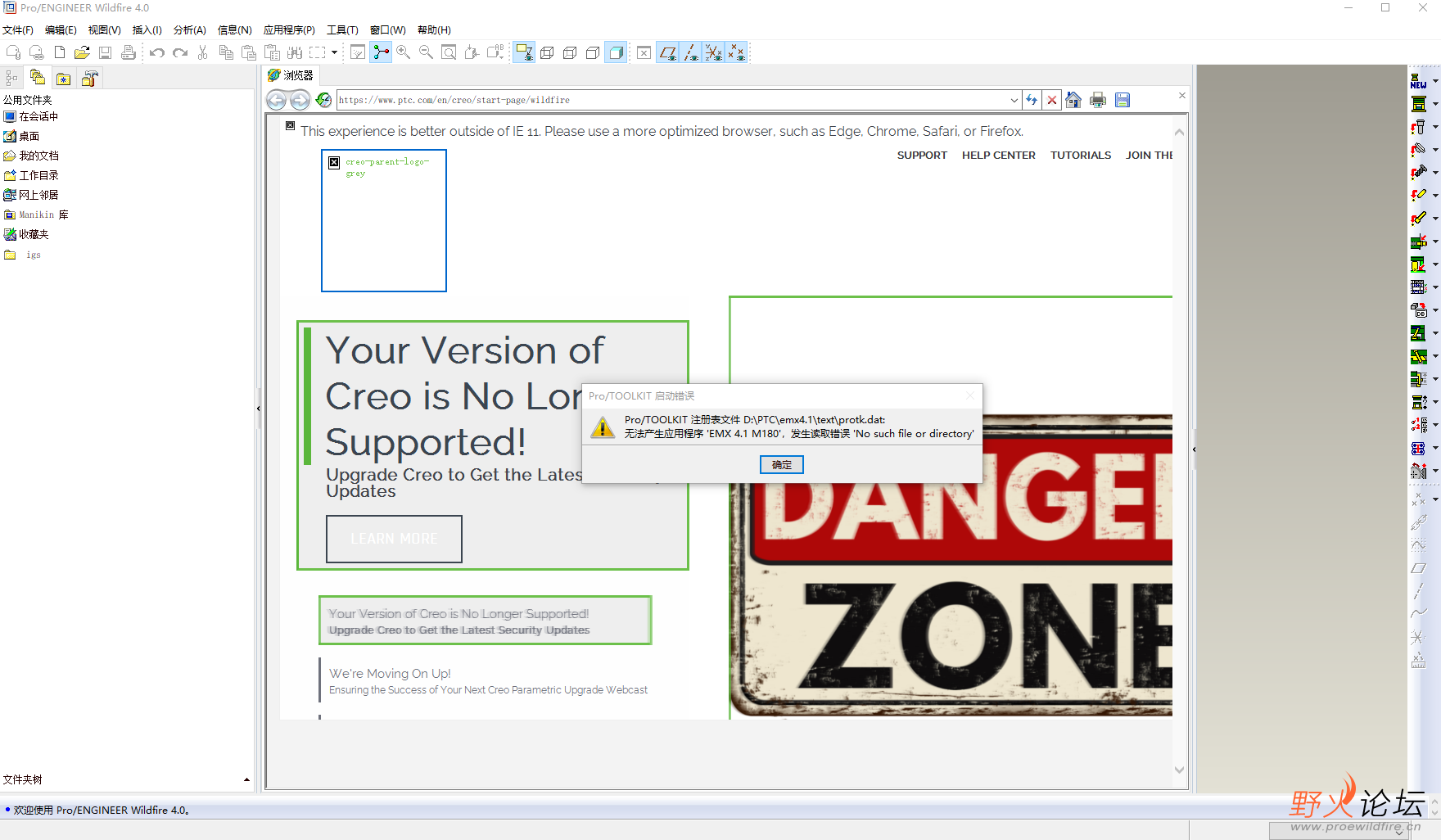The width and height of the screenshot is (1441, 840).
Task: Click the Save icon in the main toolbar
Action: point(106,52)
